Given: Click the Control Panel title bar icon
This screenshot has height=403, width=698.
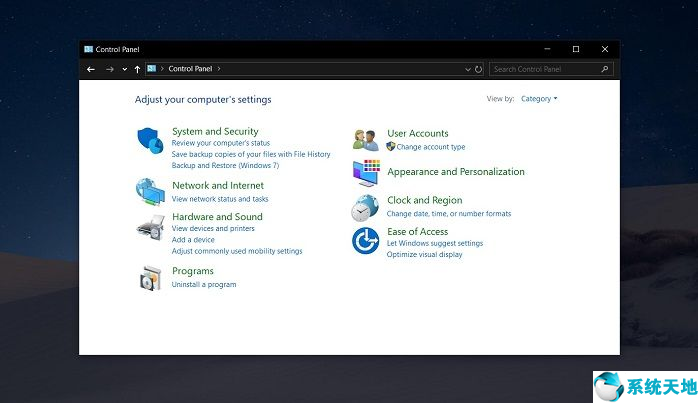Looking at the screenshot, I should coord(88,49).
